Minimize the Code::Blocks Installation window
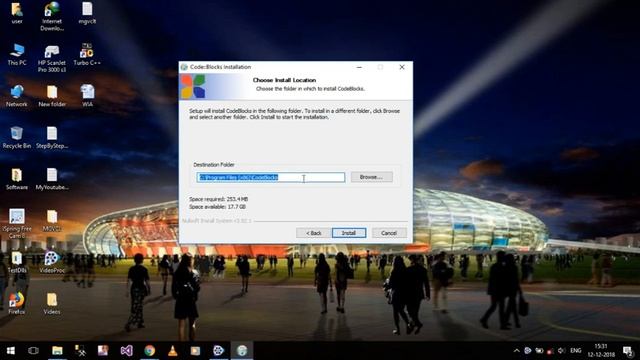This screenshot has height=360, width=640. 359,67
